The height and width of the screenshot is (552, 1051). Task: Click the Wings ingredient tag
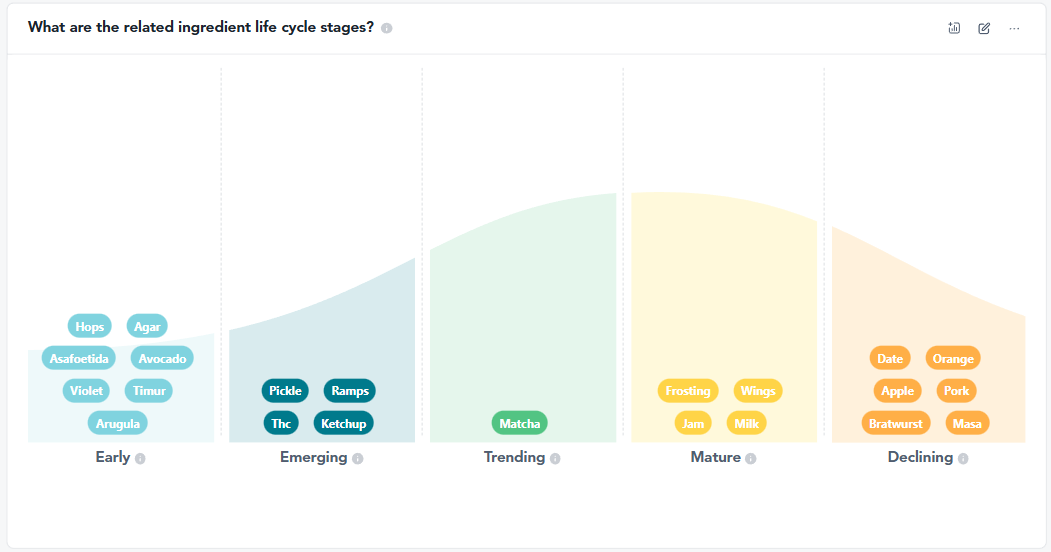pos(758,391)
